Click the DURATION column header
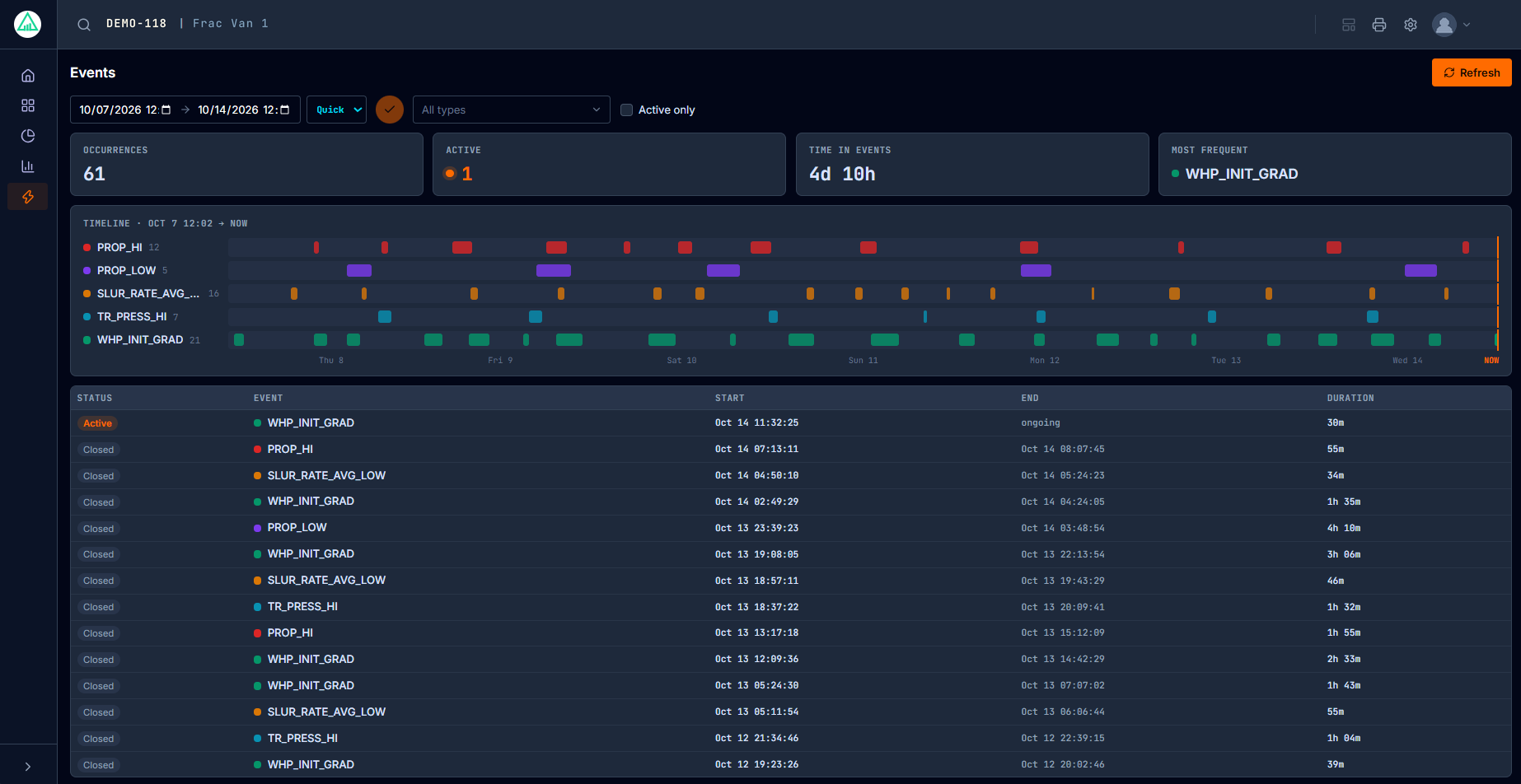 click(x=1350, y=398)
